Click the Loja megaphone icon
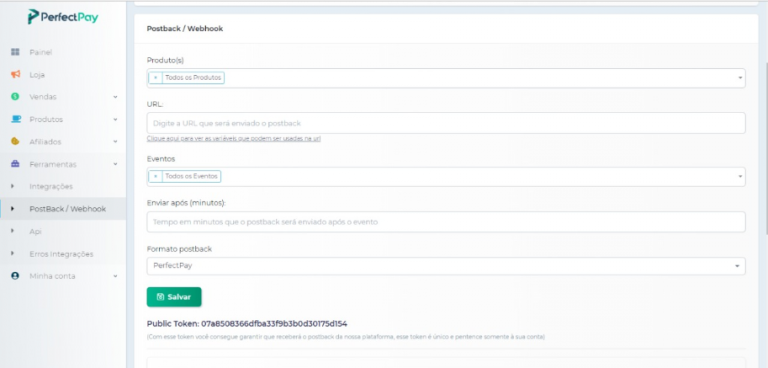Viewport: 768px width, 368px height. click(x=15, y=74)
